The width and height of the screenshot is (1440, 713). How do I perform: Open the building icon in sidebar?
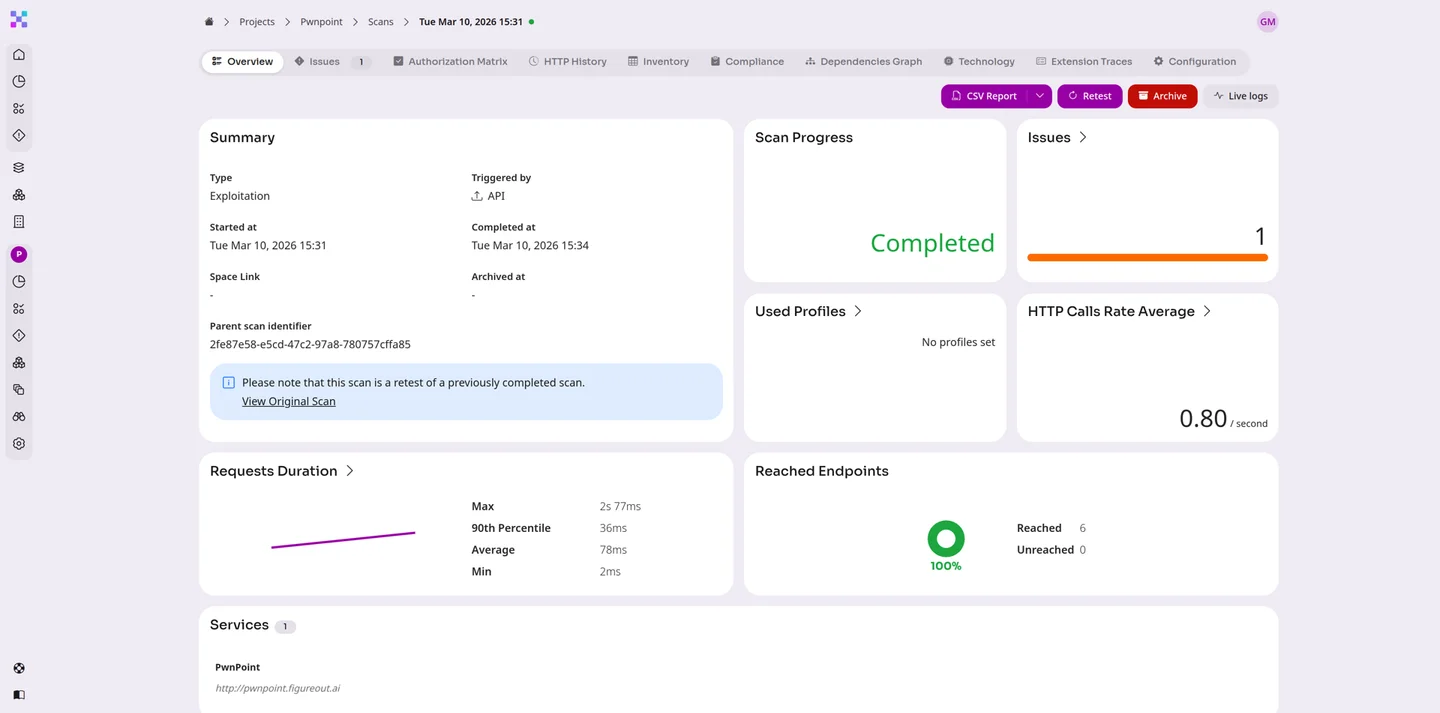tap(19, 222)
